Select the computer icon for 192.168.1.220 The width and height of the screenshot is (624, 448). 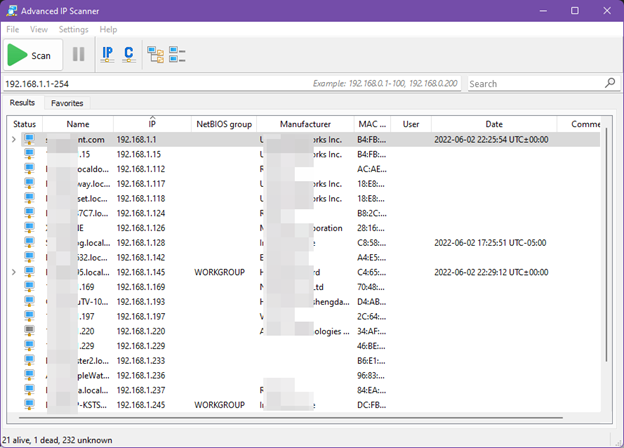(32, 329)
